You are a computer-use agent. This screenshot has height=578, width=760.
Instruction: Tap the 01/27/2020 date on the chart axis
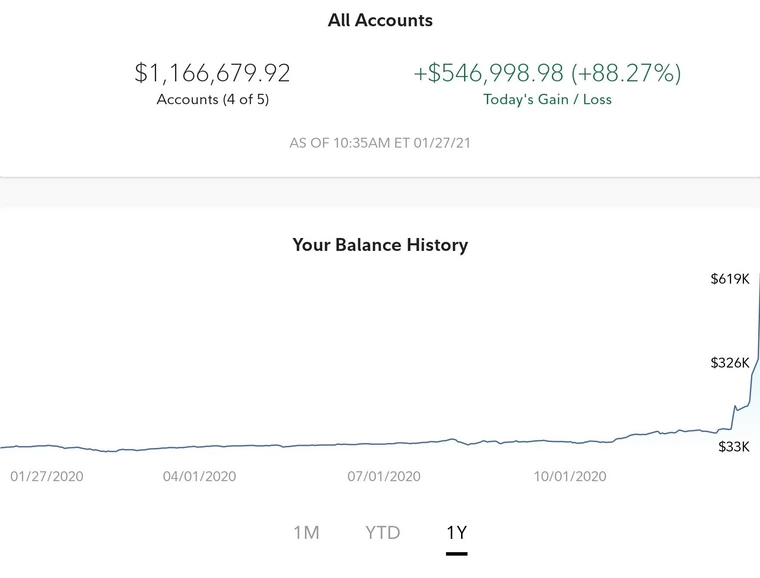(47, 476)
